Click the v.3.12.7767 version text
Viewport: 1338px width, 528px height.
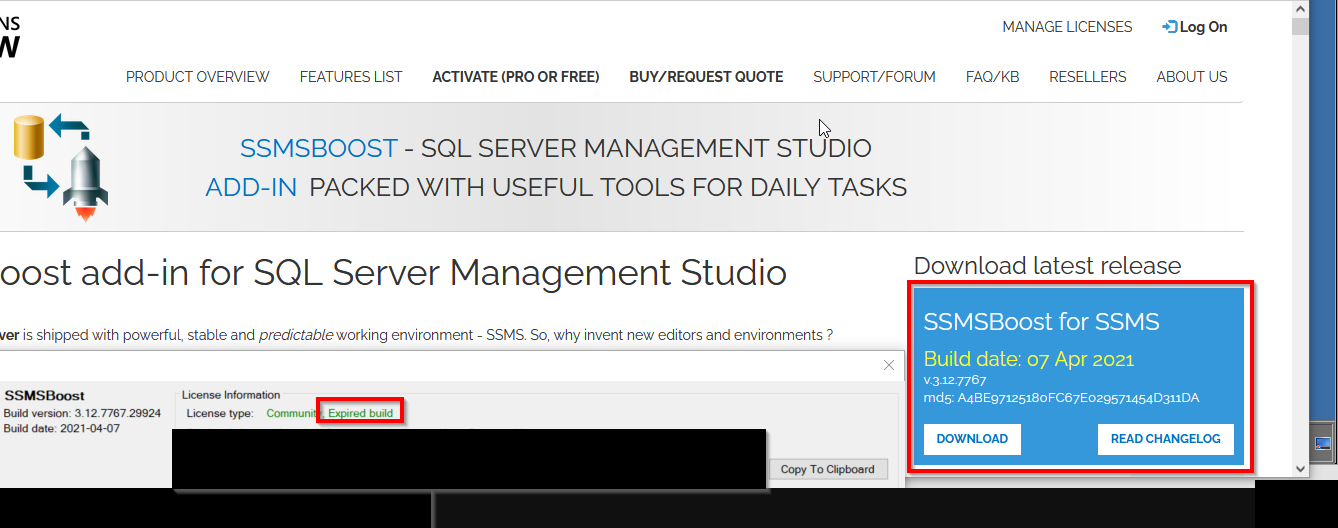(x=955, y=381)
